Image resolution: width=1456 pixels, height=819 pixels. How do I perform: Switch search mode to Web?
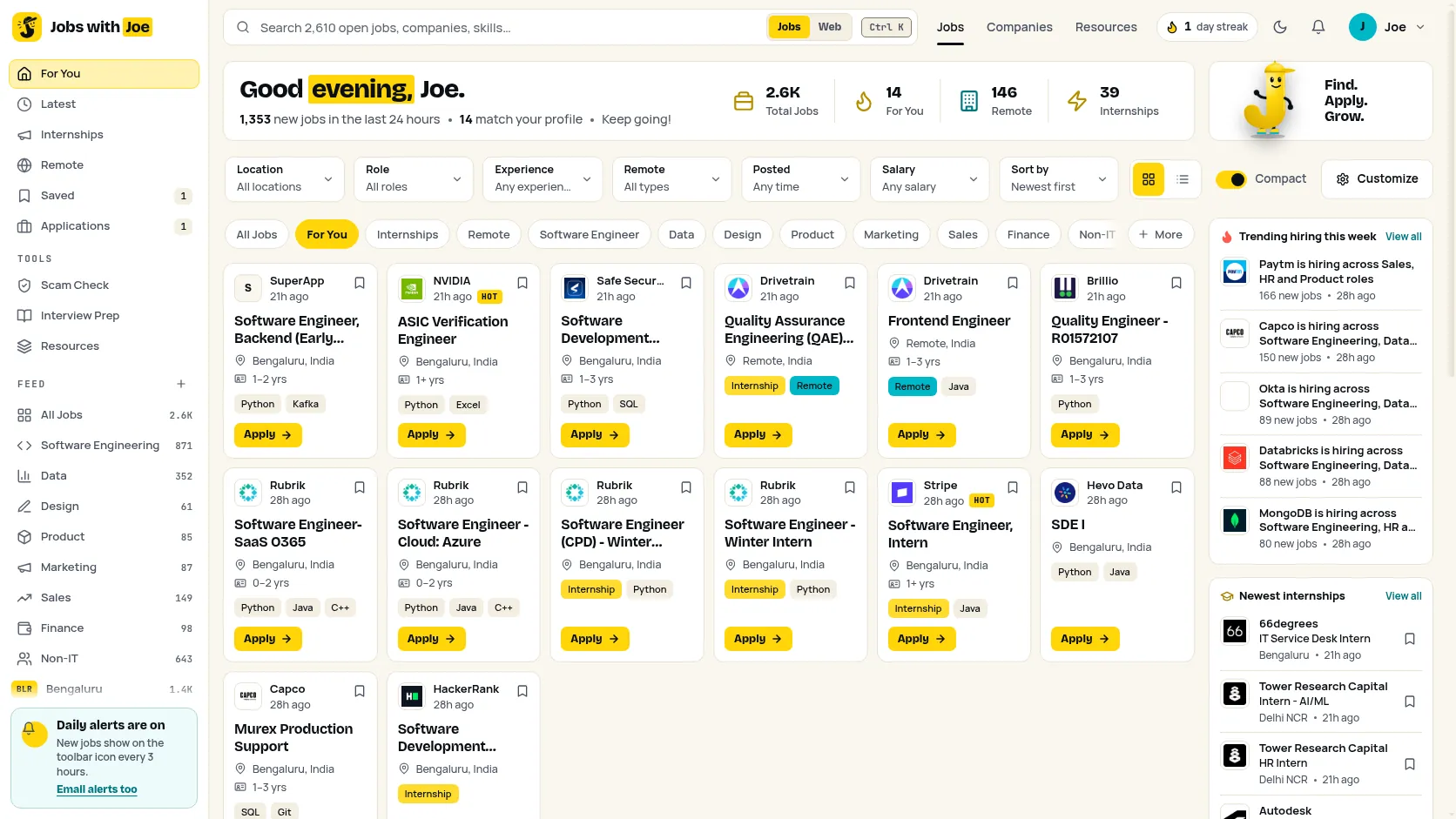tap(830, 27)
